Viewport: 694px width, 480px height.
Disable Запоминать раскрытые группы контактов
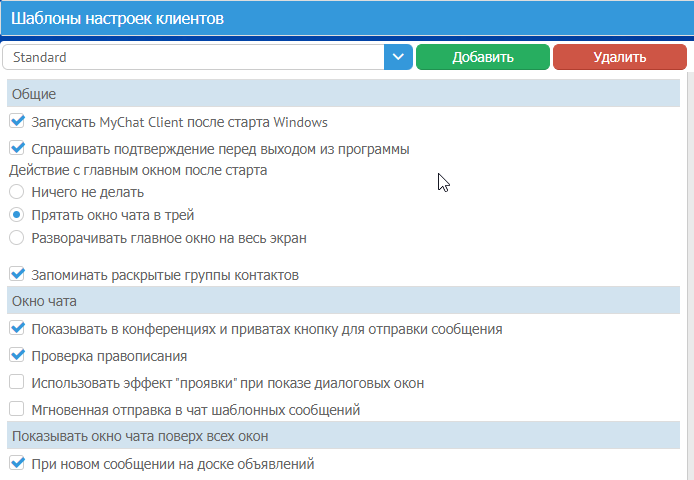click(x=17, y=274)
